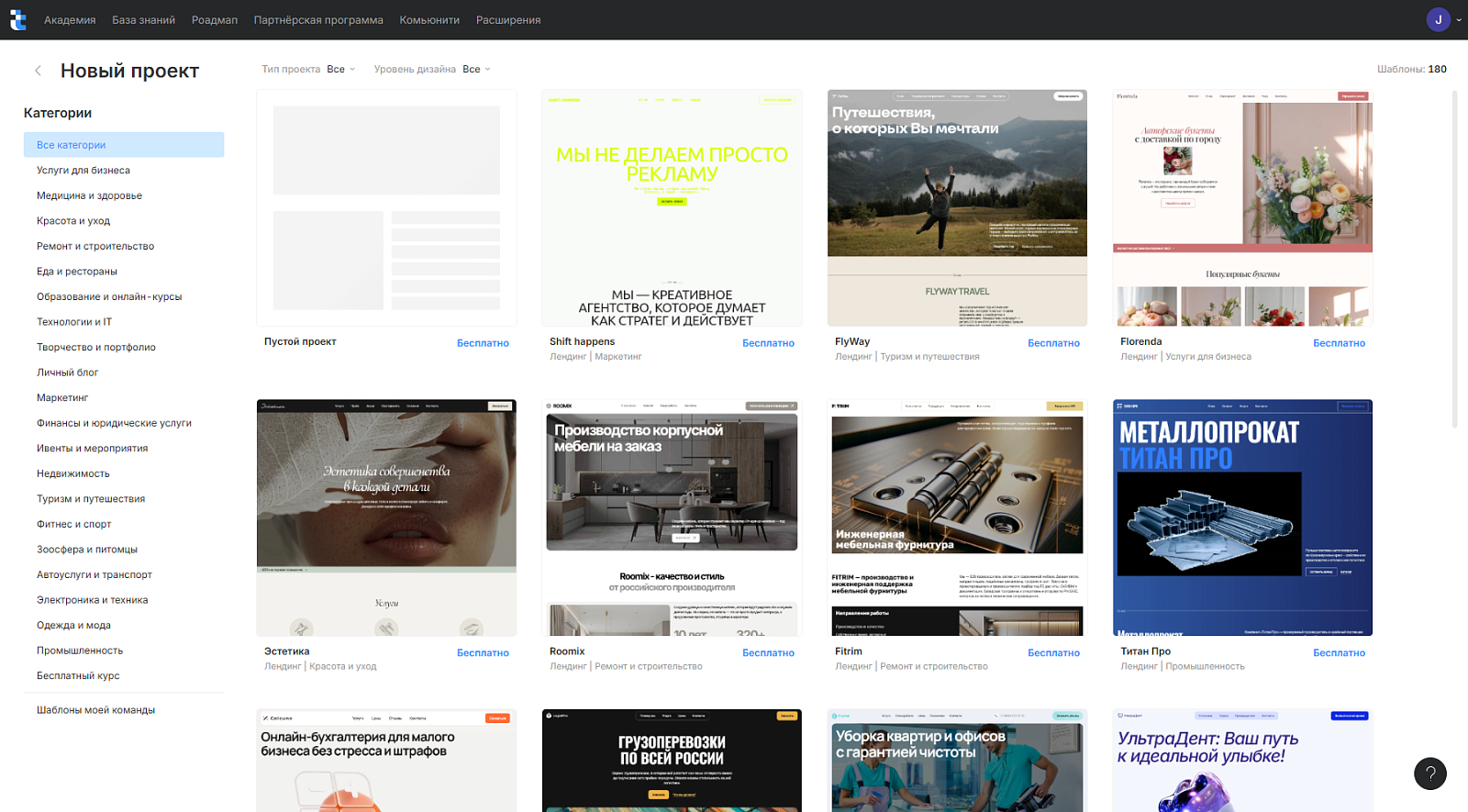Open the user avatar J menu

point(1438,19)
